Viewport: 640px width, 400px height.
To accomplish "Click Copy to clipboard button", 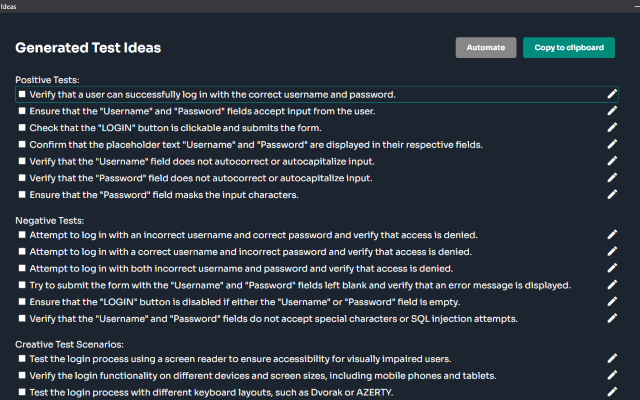I will (569, 47).
